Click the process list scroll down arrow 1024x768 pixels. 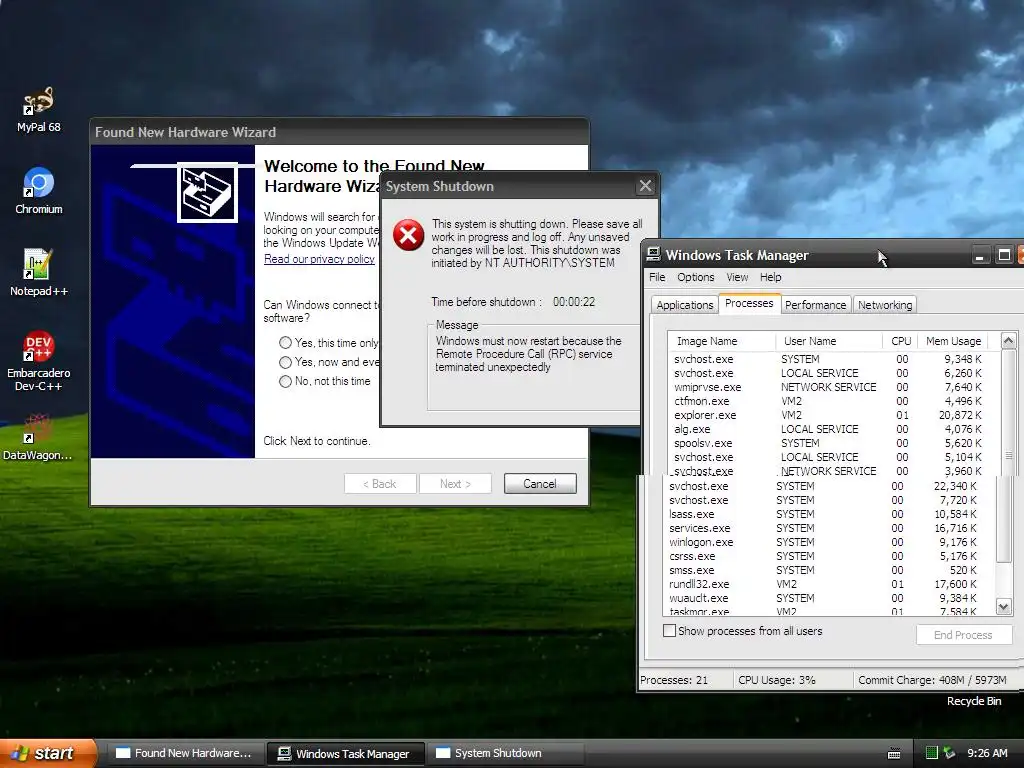tap(1004, 607)
